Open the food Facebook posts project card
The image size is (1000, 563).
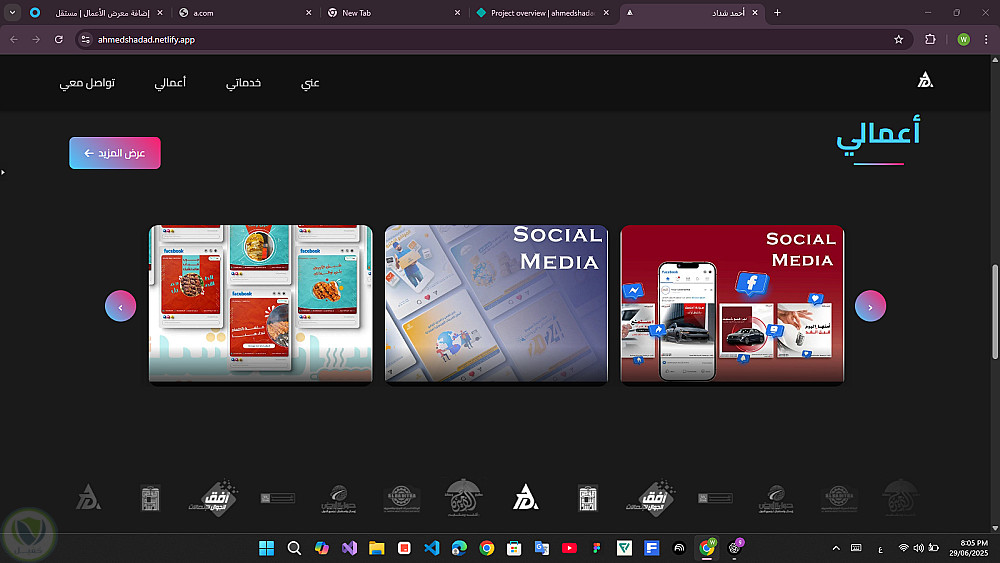pos(260,304)
